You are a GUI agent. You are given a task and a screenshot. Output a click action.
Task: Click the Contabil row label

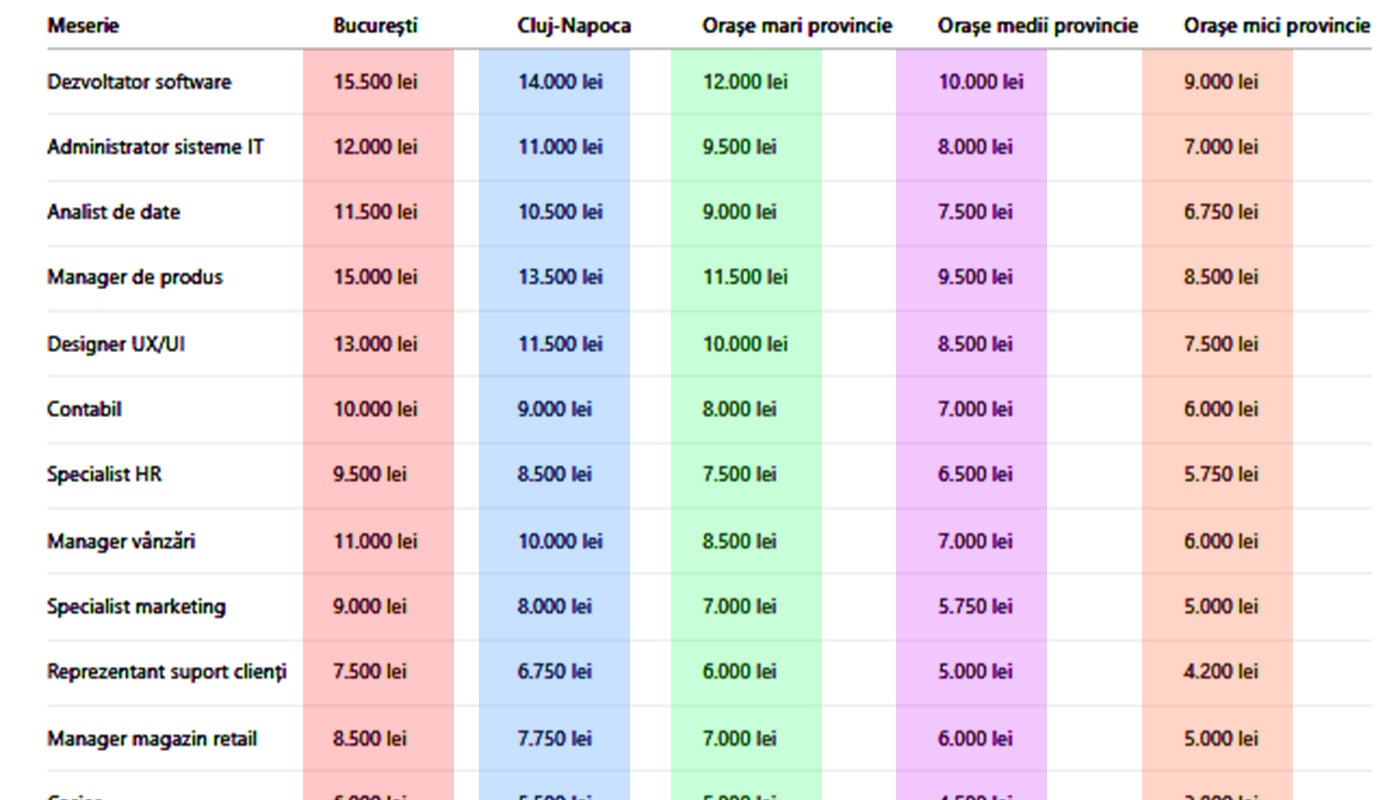click(84, 409)
